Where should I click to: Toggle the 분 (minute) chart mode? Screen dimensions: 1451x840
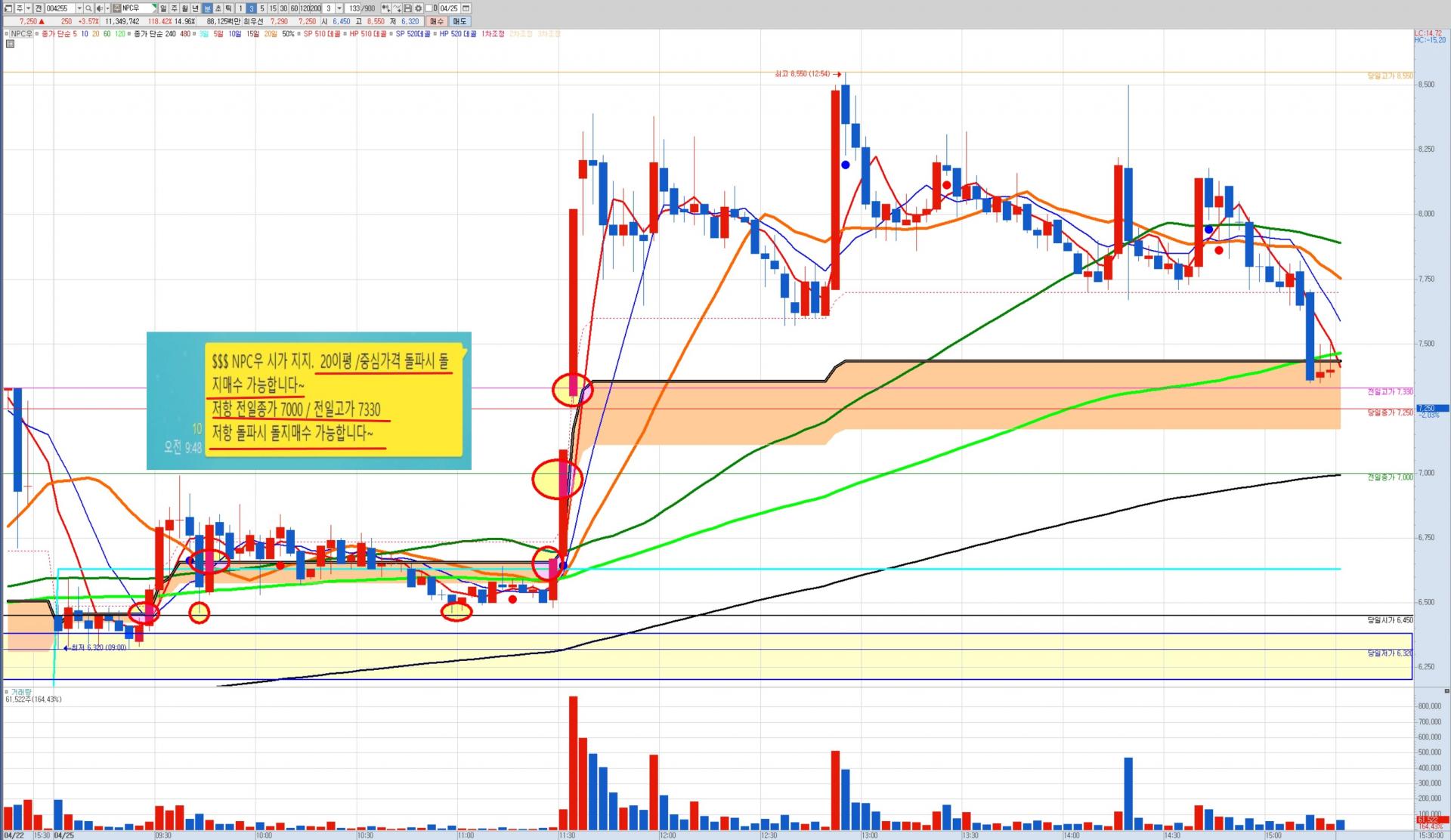pos(207,8)
